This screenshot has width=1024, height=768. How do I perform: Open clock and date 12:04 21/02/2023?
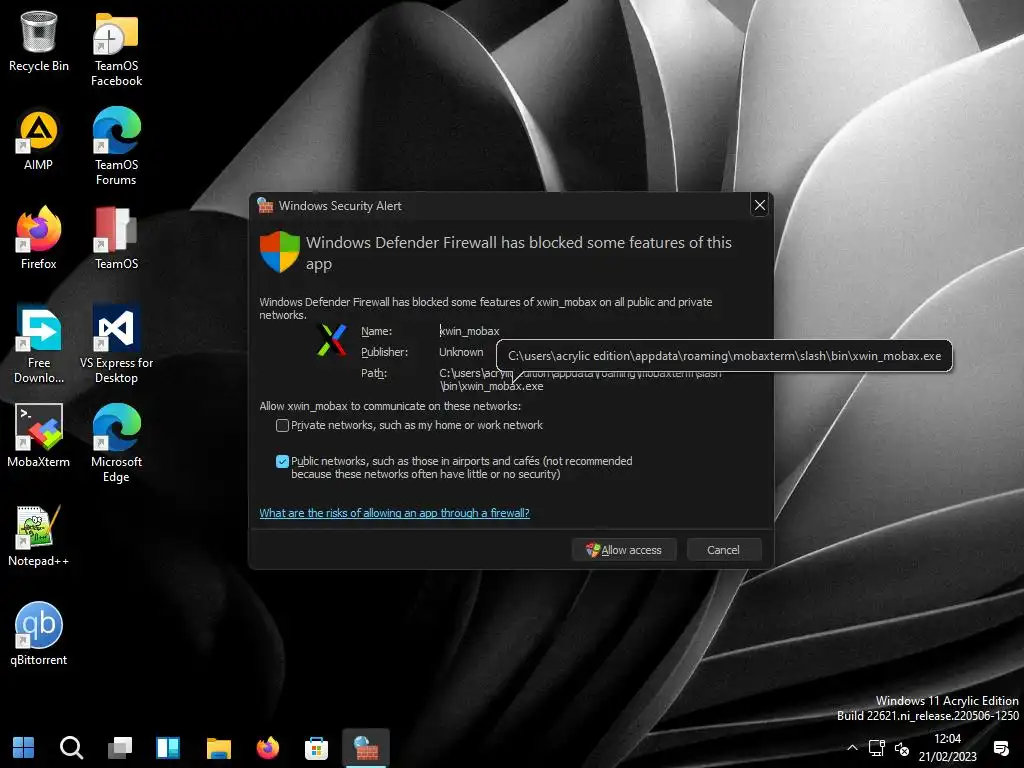(947, 748)
